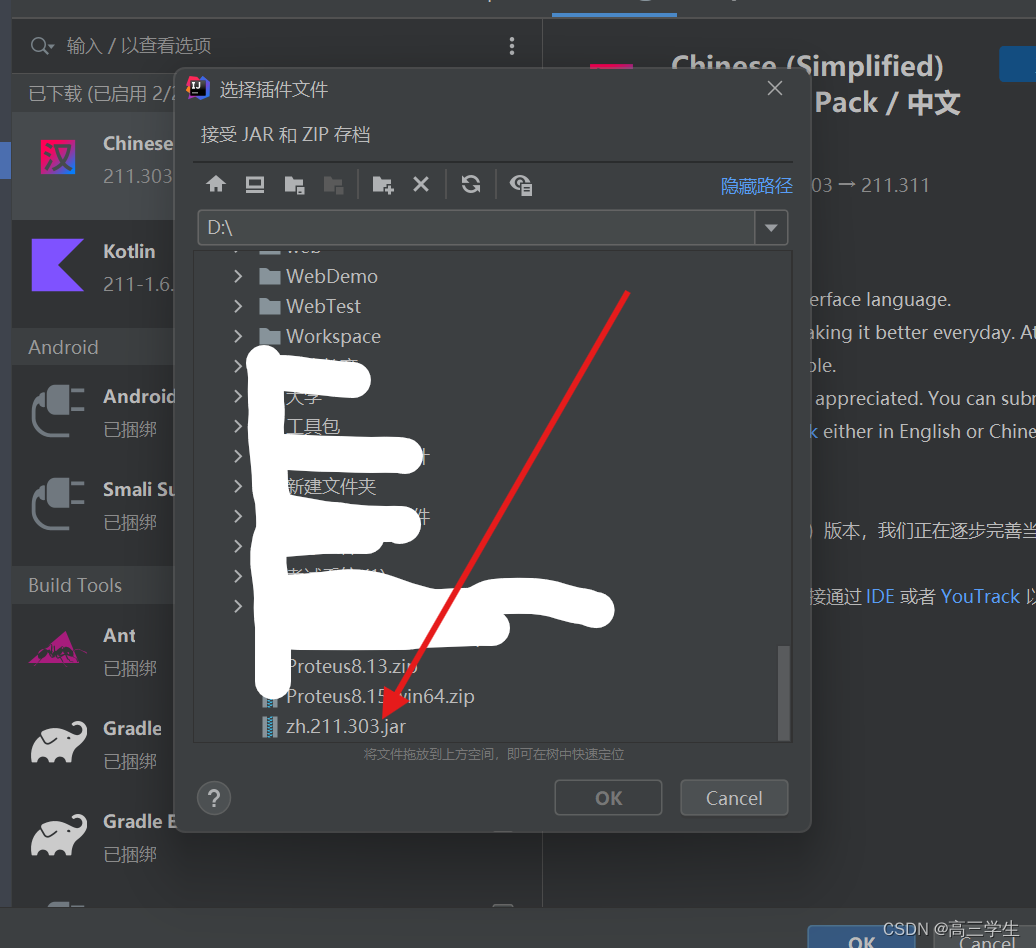Open the path dropdown showing D:\

tap(771, 227)
